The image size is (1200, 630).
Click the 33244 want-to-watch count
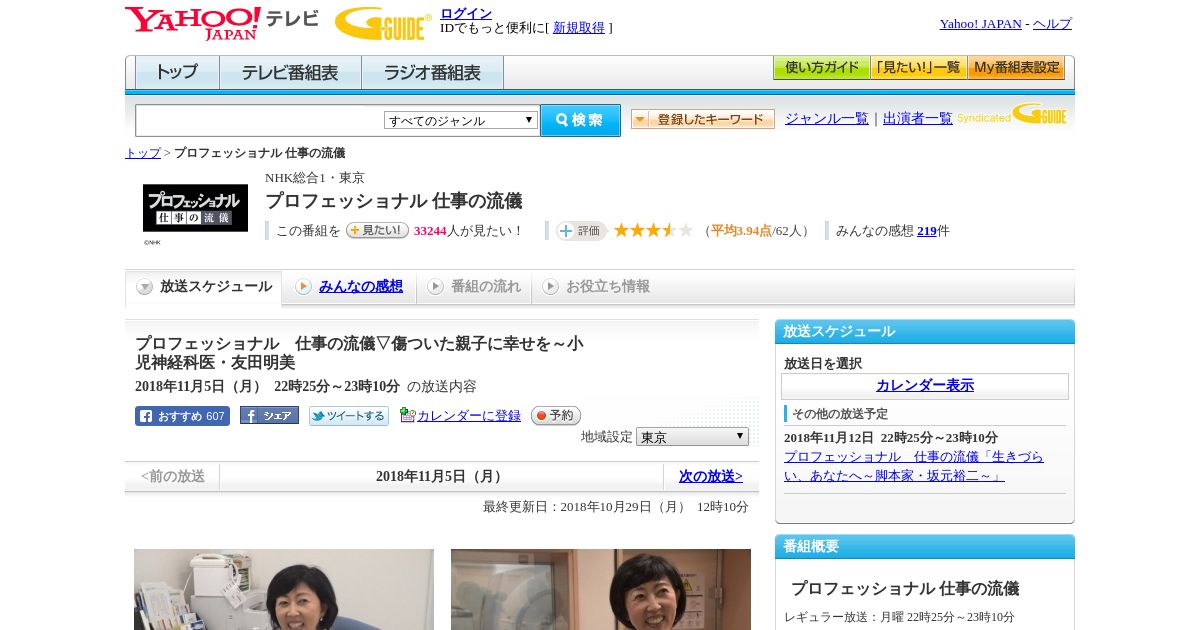point(430,231)
